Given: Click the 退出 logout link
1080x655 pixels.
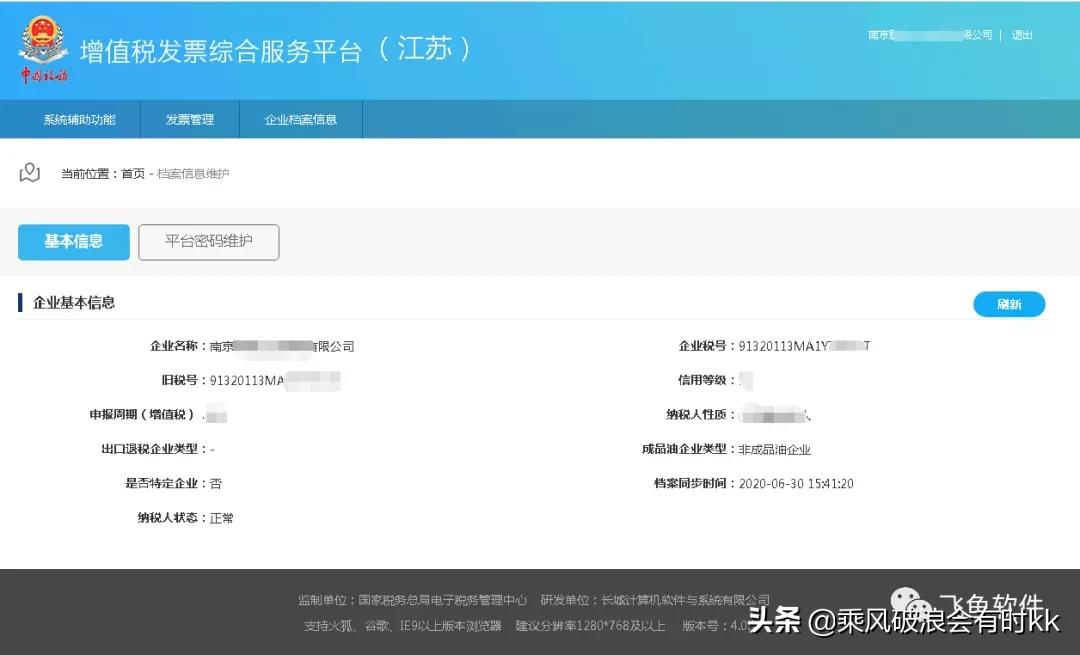Looking at the screenshot, I should click(x=1021, y=34).
